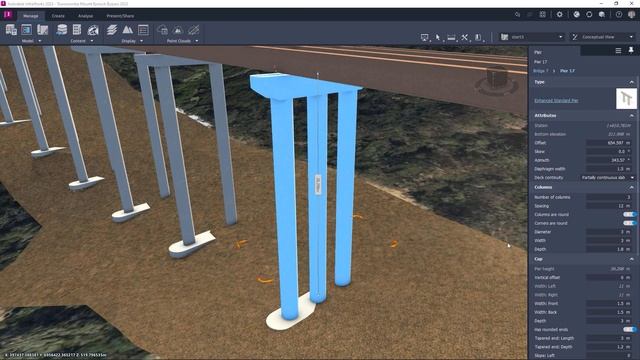Open the Deck continuity dropdown

[x=608, y=178]
